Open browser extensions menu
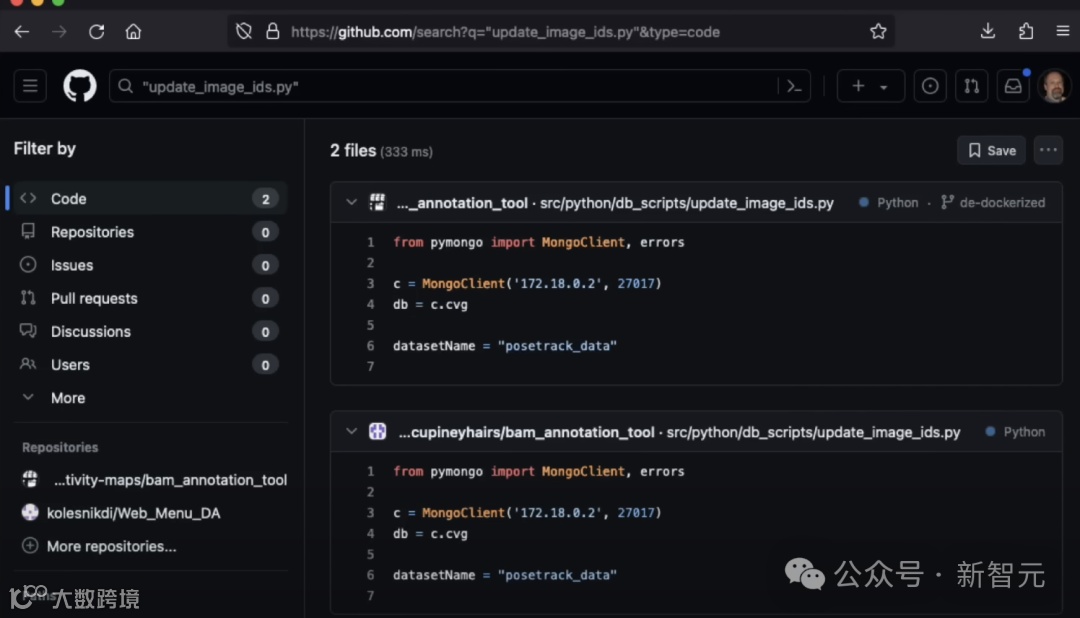This screenshot has width=1080, height=618. pyautogui.click(x=1026, y=32)
